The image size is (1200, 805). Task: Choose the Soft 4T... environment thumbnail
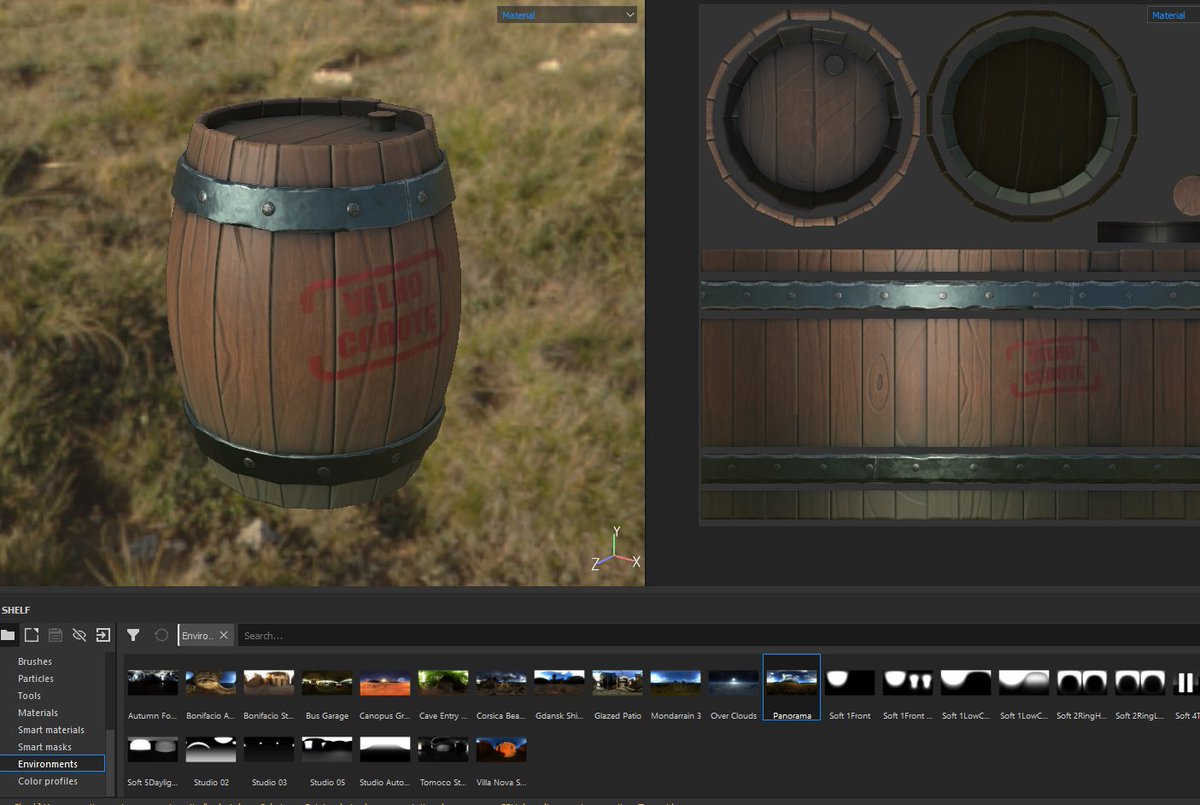pyautogui.click(x=1186, y=683)
